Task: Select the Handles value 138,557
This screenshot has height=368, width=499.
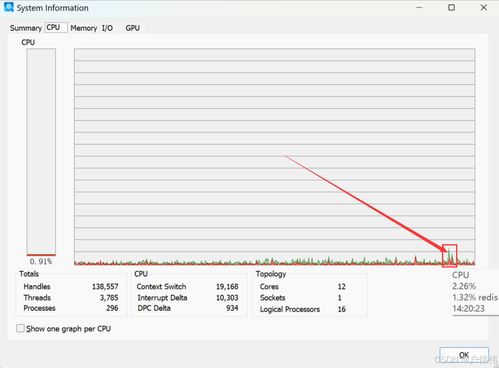Action: (x=105, y=287)
